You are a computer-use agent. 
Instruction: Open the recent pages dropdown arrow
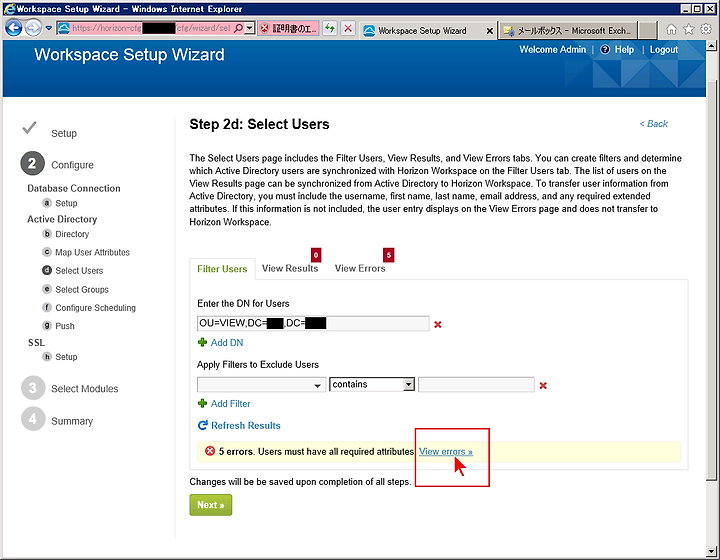point(49,28)
